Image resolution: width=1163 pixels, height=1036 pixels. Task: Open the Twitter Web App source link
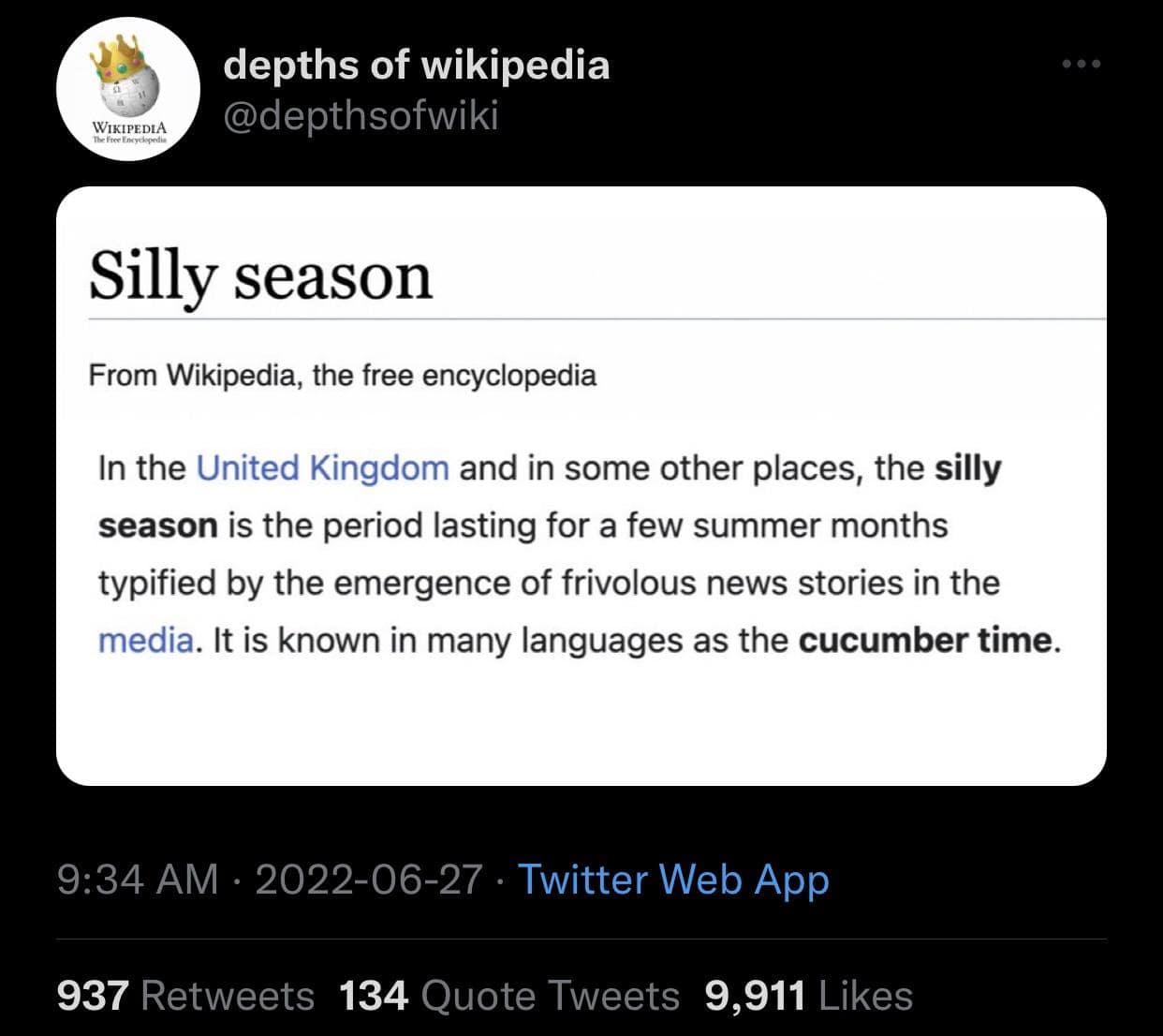673,881
